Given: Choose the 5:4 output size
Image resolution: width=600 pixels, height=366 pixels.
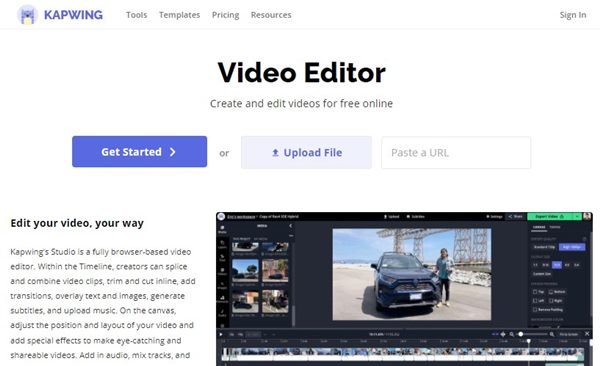Looking at the screenshot, I should (x=576, y=265).
